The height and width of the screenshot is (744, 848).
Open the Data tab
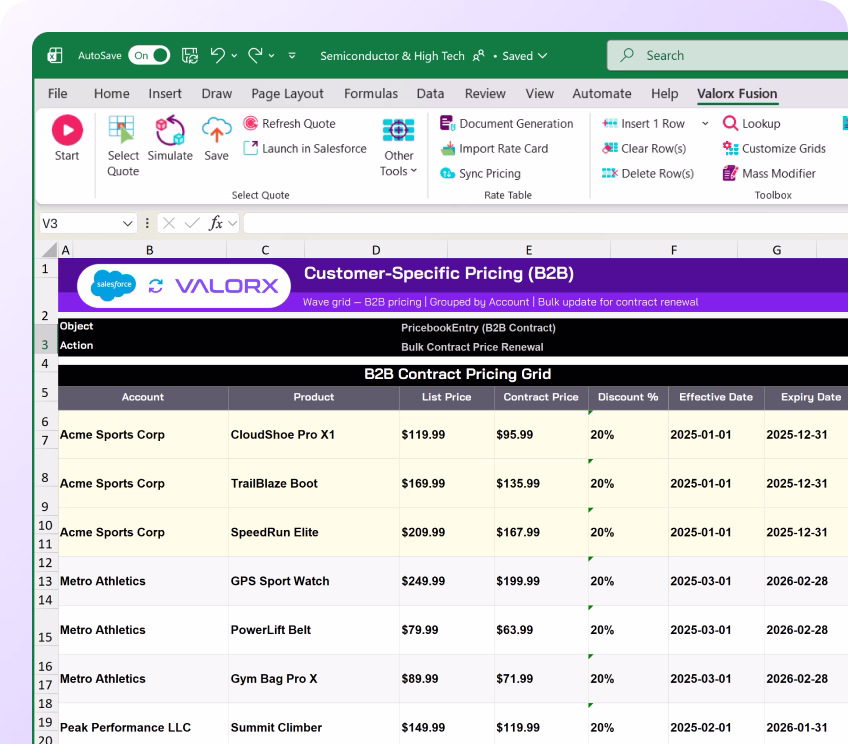coord(430,94)
